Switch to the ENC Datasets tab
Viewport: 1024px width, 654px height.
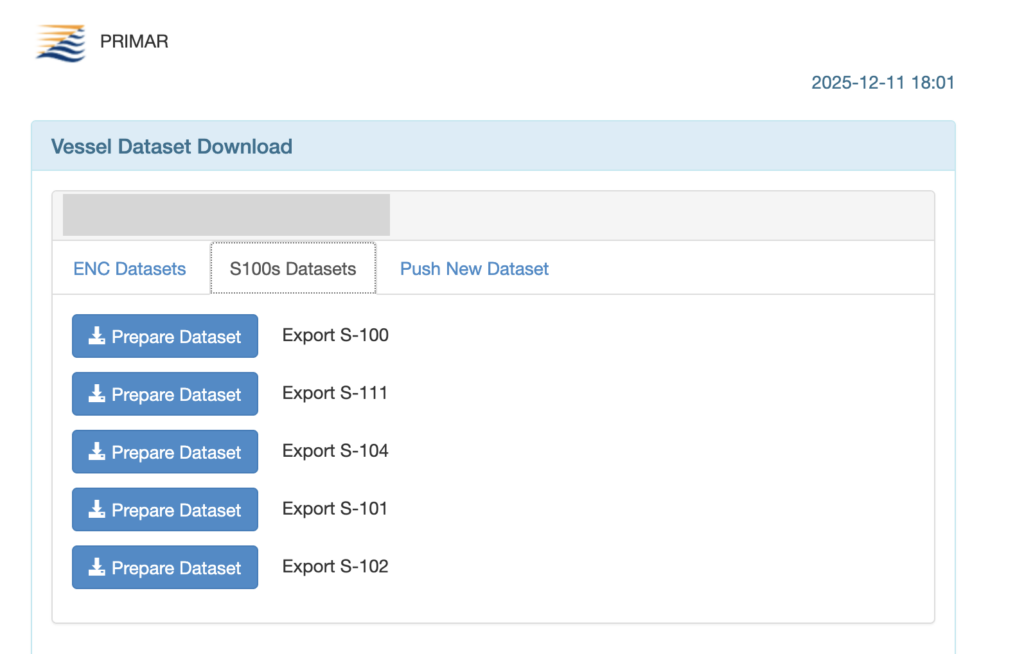tap(130, 269)
